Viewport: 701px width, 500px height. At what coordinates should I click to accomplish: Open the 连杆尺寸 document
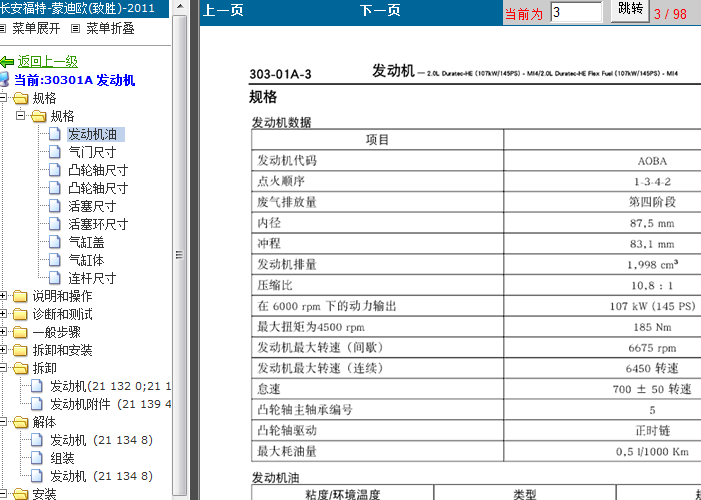pos(92,278)
